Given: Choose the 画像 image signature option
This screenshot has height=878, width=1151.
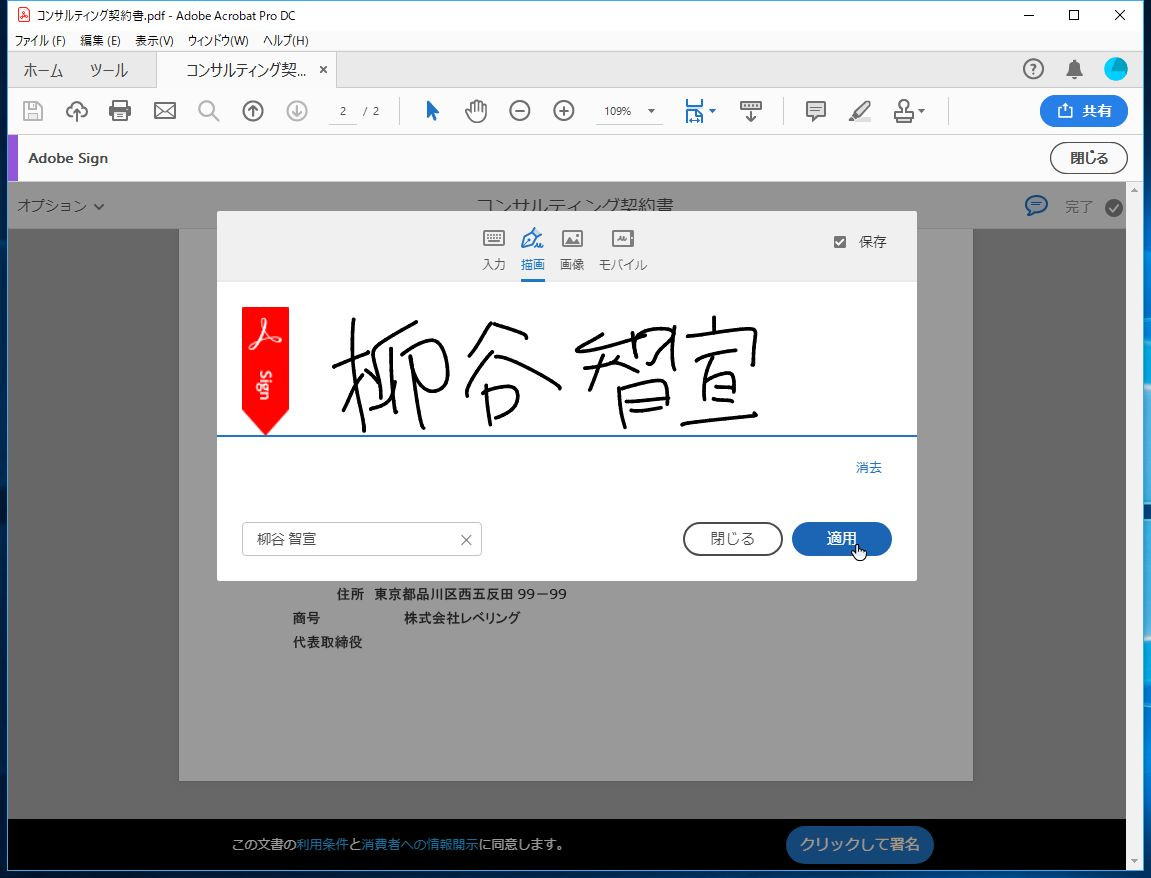Looking at the screenshot, I should (572, 248).
